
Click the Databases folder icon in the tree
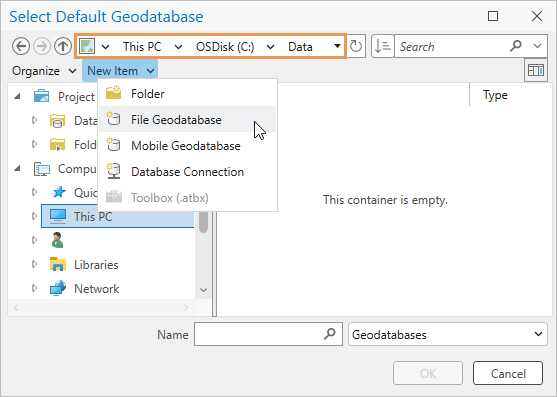(58, 121)
